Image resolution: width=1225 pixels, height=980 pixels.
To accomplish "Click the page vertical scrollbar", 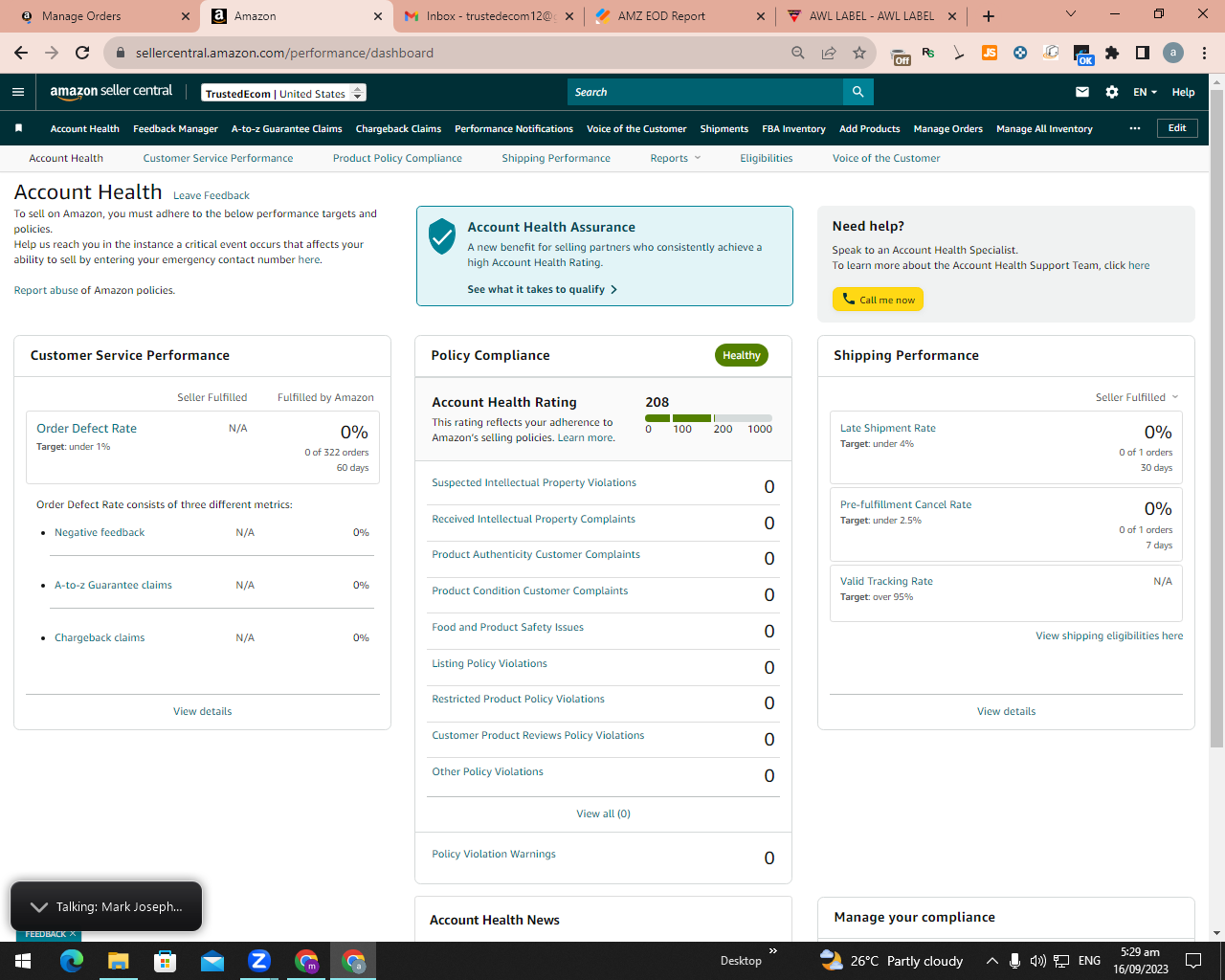I will point(1216,417).
